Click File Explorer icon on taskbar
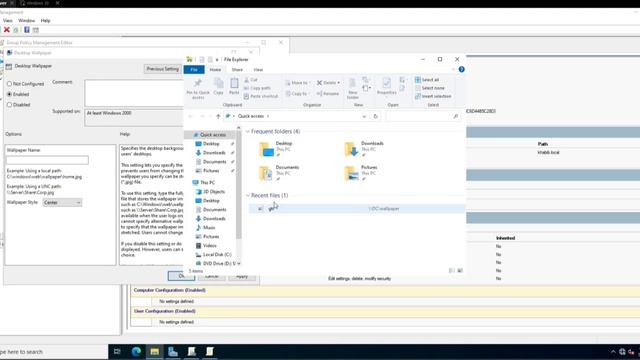This screenshot has height=360, width=640. [154, 351]
